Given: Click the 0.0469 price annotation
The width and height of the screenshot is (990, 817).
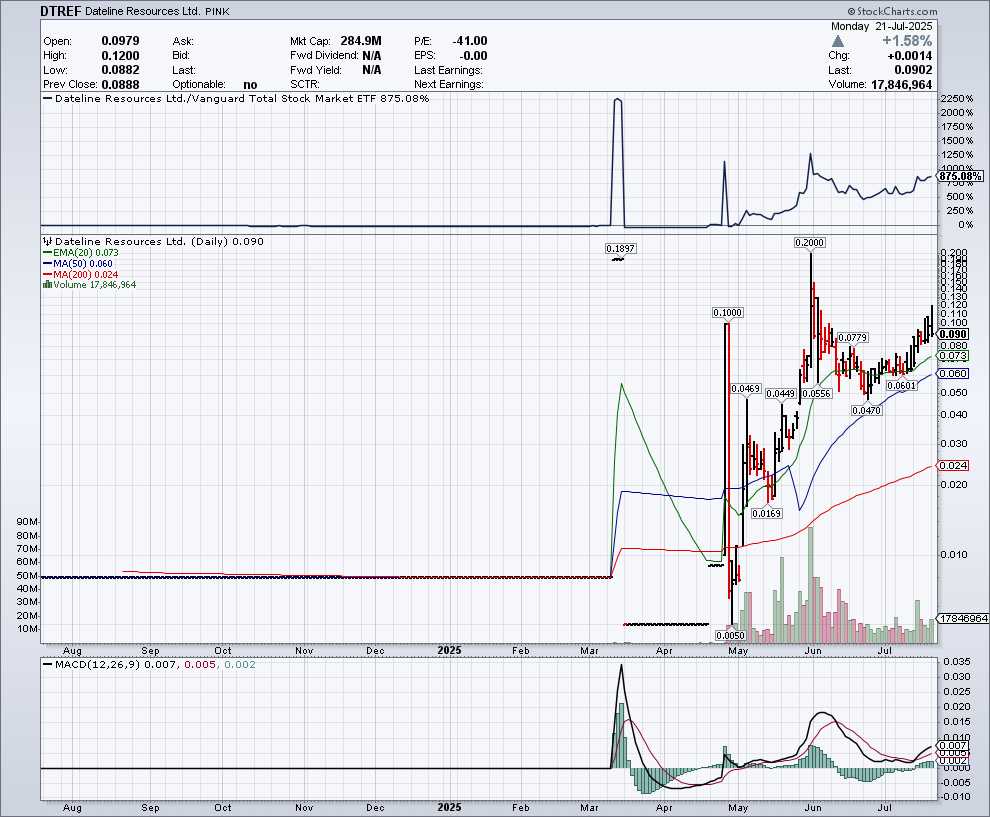Looking at the screenshot, I should click(746, 389).
